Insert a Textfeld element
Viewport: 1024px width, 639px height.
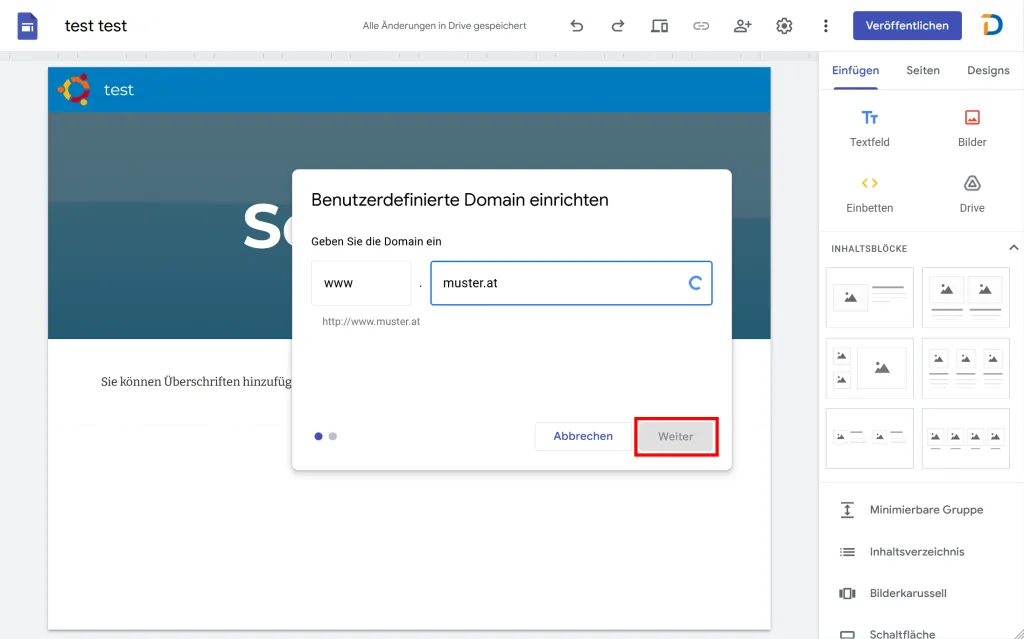point(869,128)
